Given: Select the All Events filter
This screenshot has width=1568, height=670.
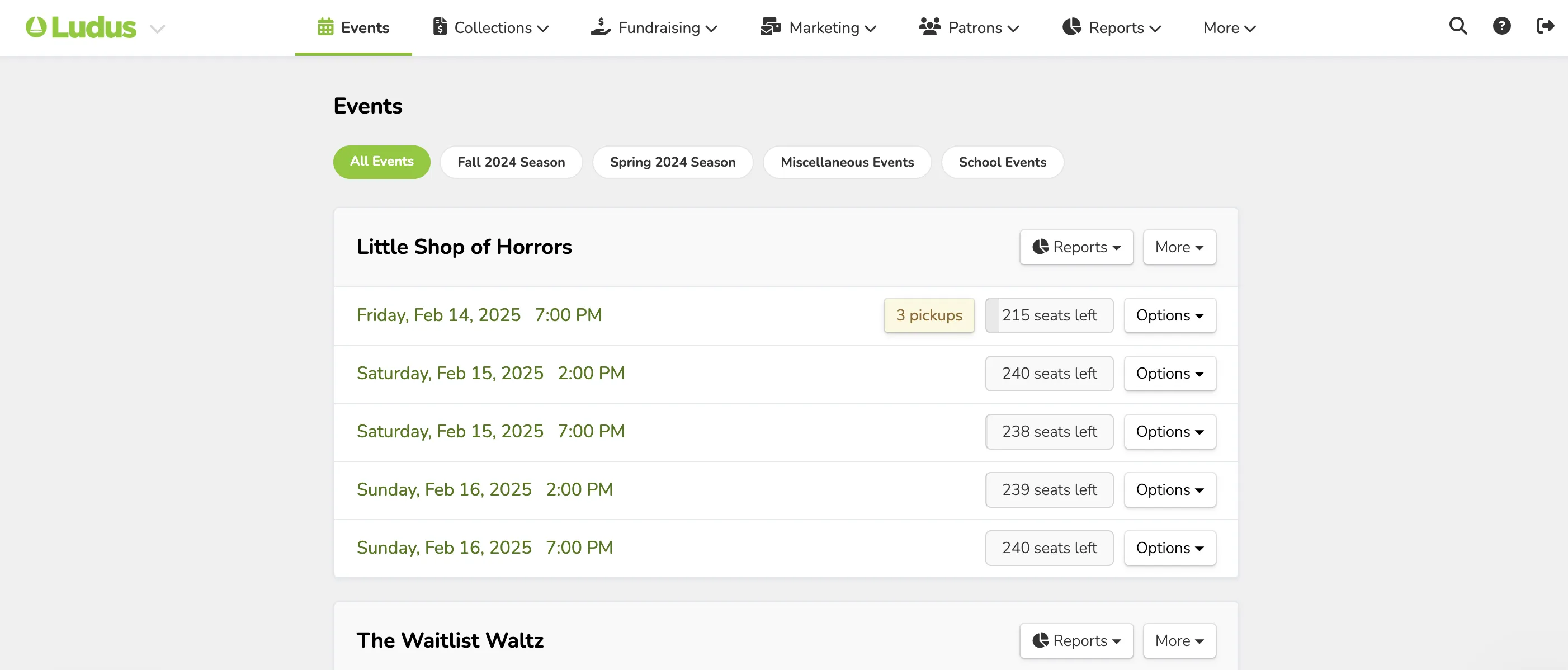Looking at the screenshot, I should (x=381, y=162).
